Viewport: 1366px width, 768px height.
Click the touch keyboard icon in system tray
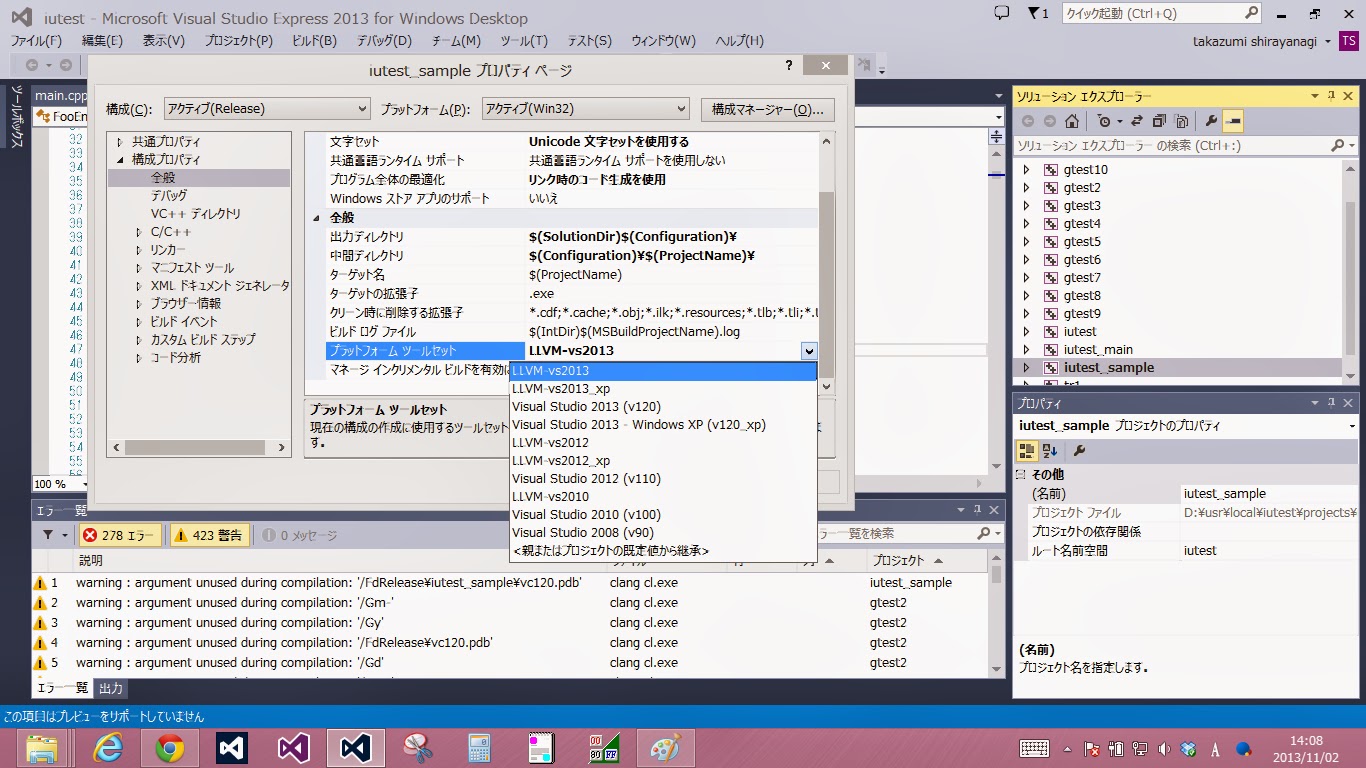(1034, 748)
